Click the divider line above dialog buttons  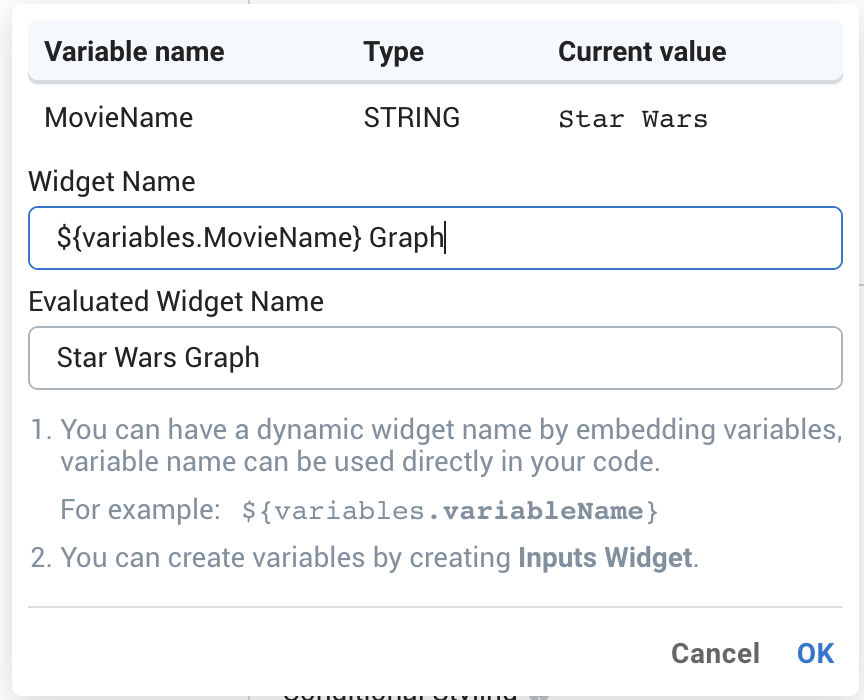(432, 608)
